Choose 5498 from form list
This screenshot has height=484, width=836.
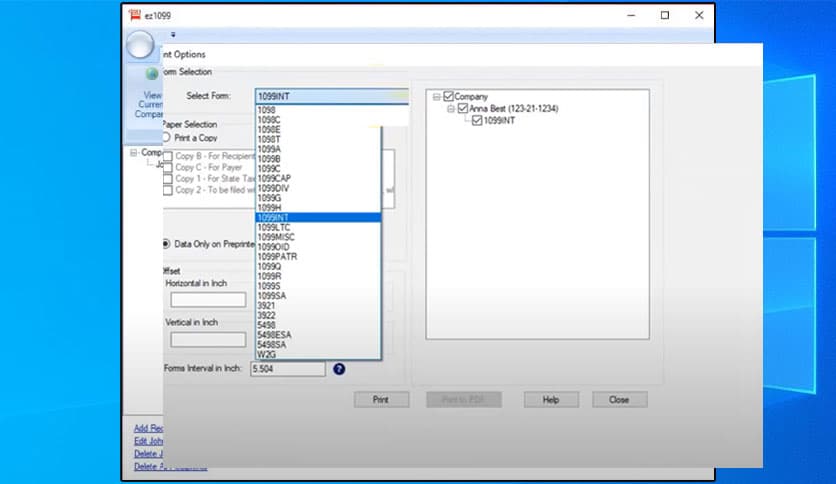click(318, 325)
